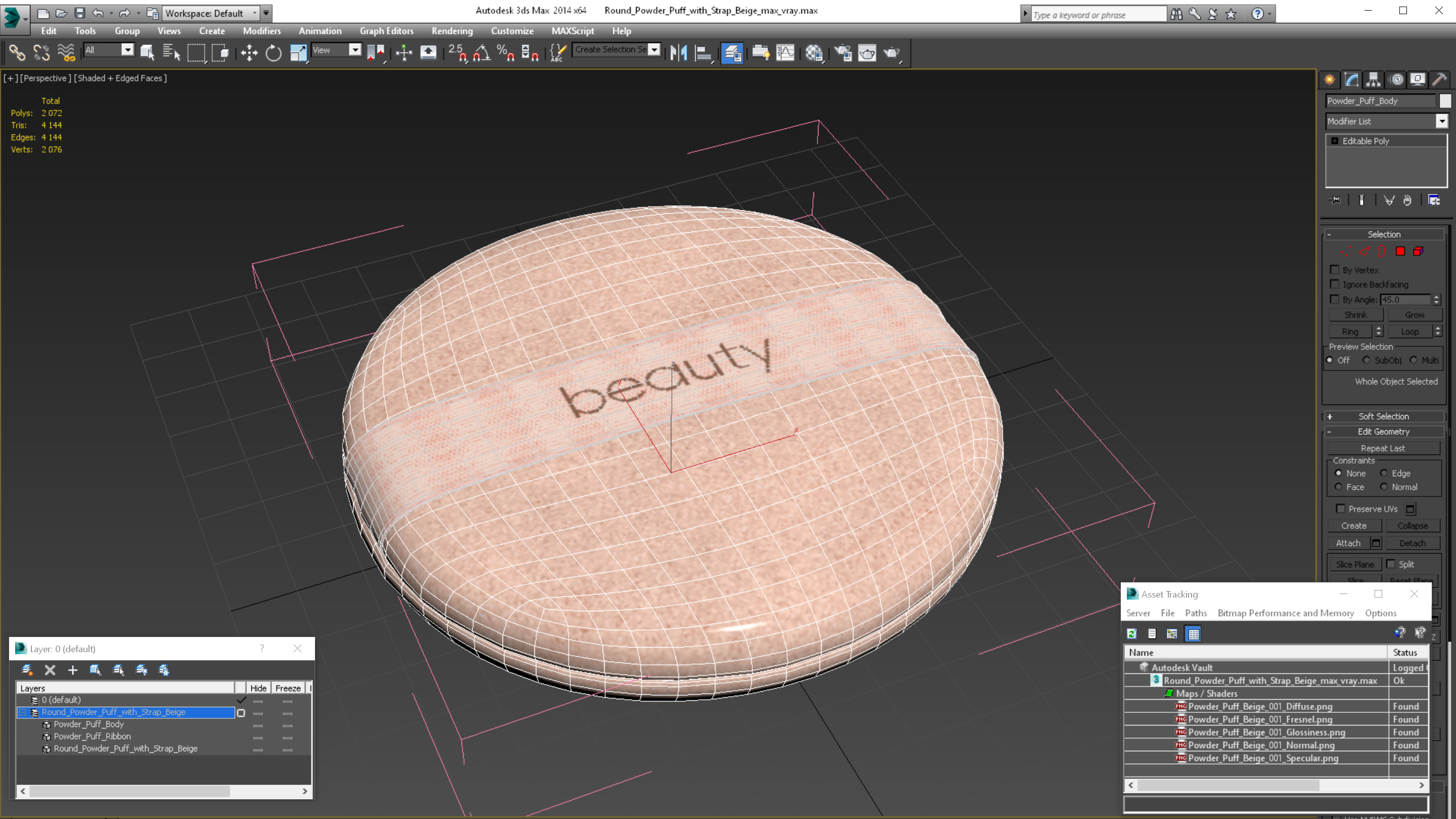Toggle Window/Crossing selection mode
The height and width of the screenshot is (819, 1456).
pyautogui.click(x=220, y=53)
